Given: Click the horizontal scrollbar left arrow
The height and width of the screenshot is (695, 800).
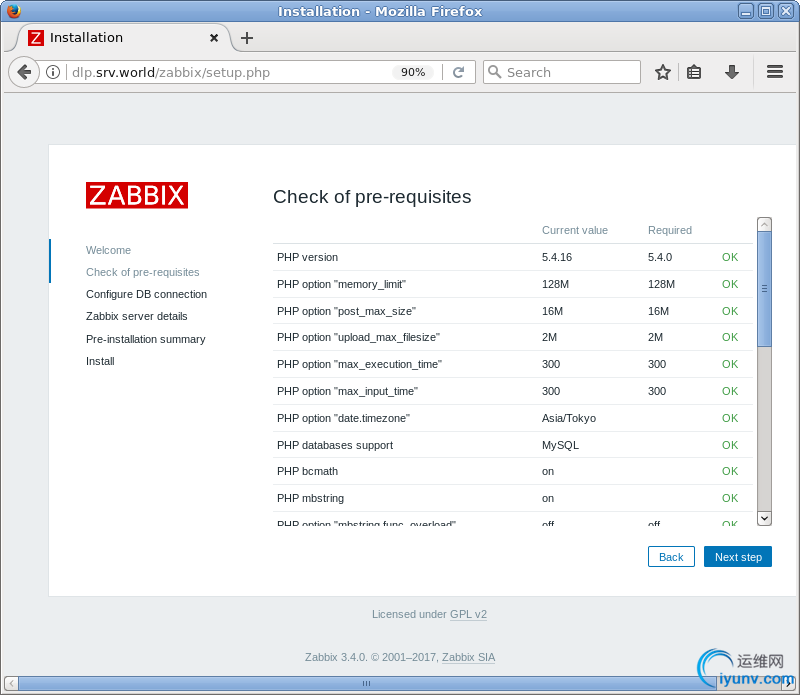Looking at the screenshot, I should point(11,683).
